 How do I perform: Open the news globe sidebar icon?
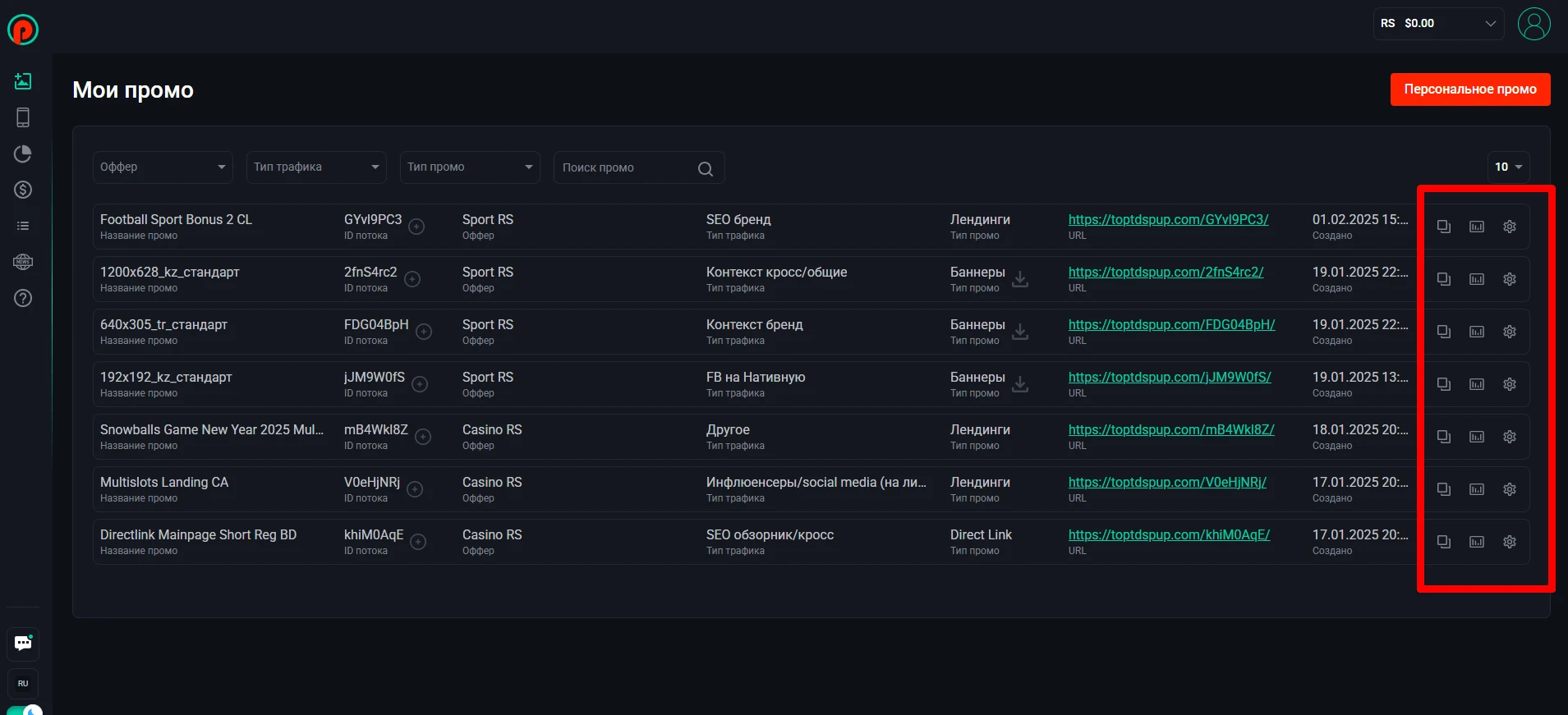tap(23, 262)
